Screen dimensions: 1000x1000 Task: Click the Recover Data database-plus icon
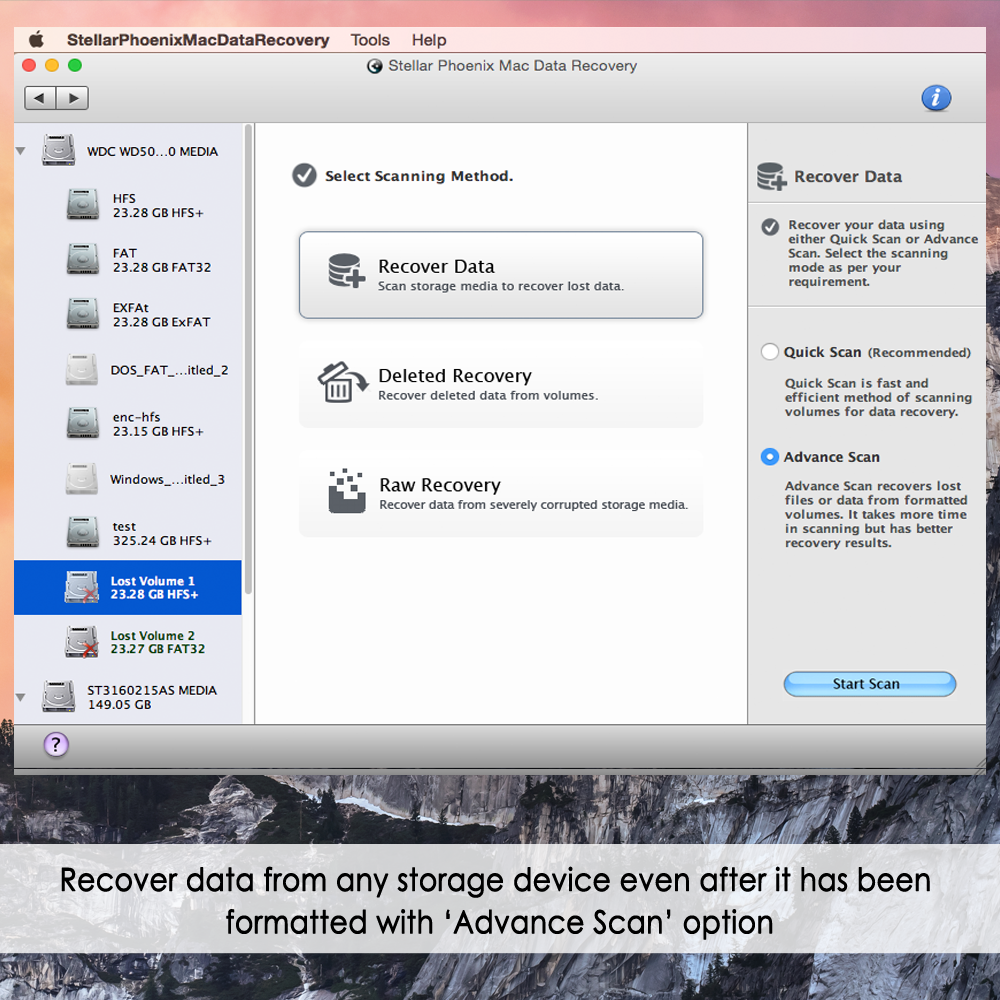click(x=346, y=270)
